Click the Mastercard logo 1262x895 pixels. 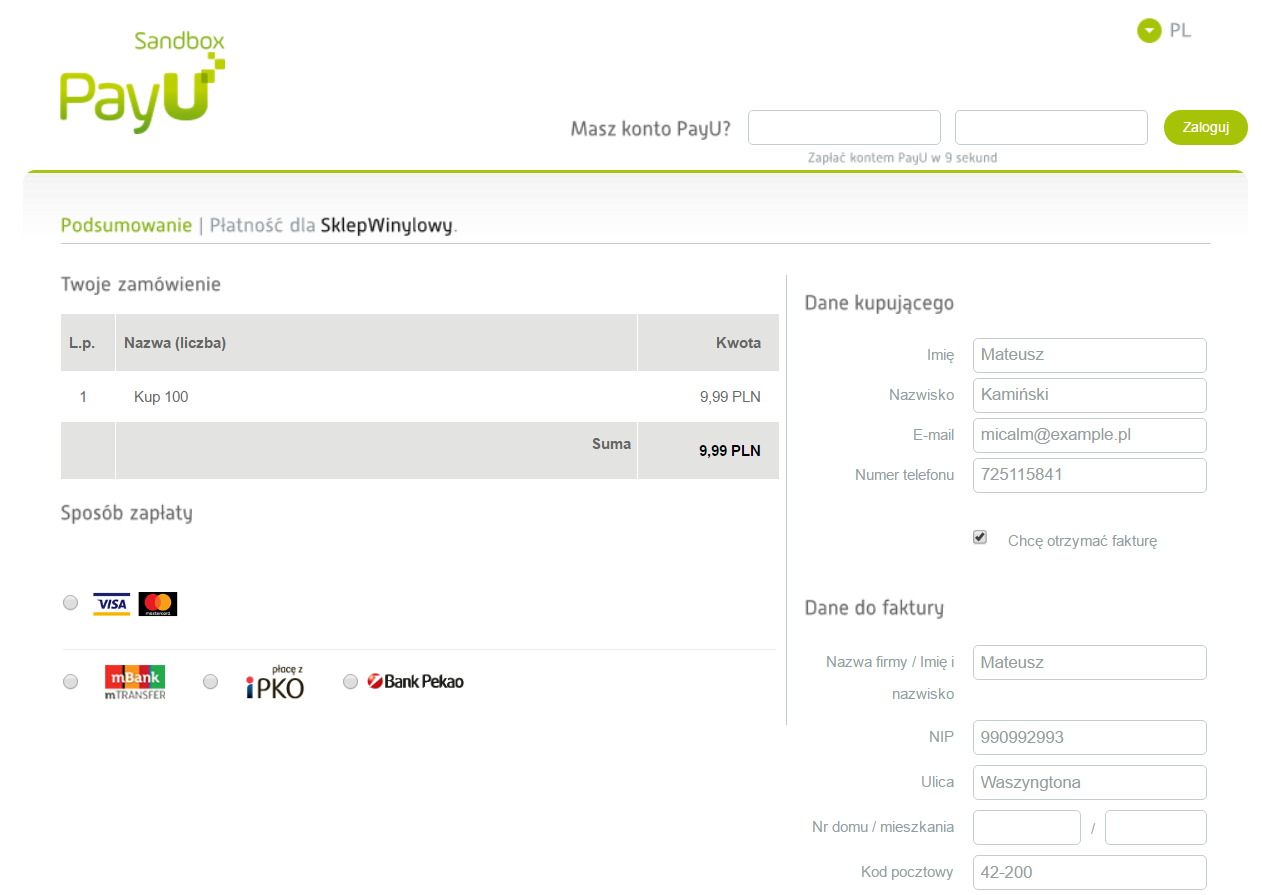[157, 604]
